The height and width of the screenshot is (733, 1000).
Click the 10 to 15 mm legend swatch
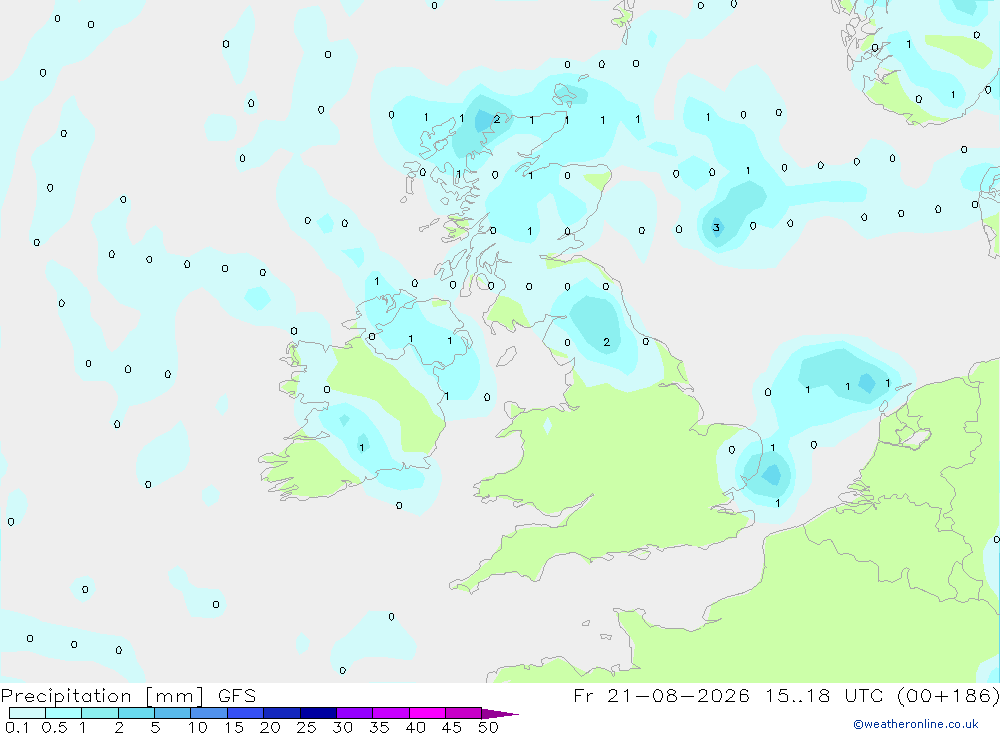pyautogui.click(x=209, y=713)
